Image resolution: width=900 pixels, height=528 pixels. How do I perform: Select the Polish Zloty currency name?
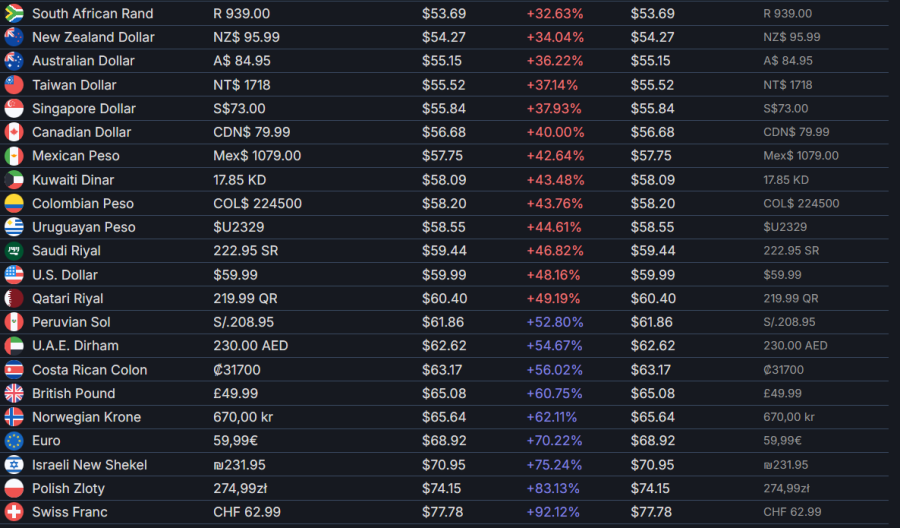68,489
